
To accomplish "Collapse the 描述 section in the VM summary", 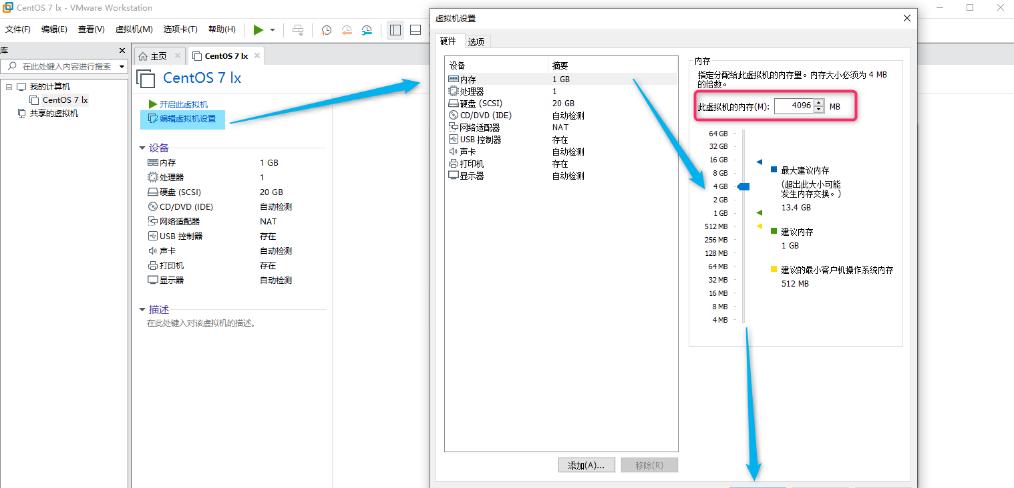I will click(143, 310).
